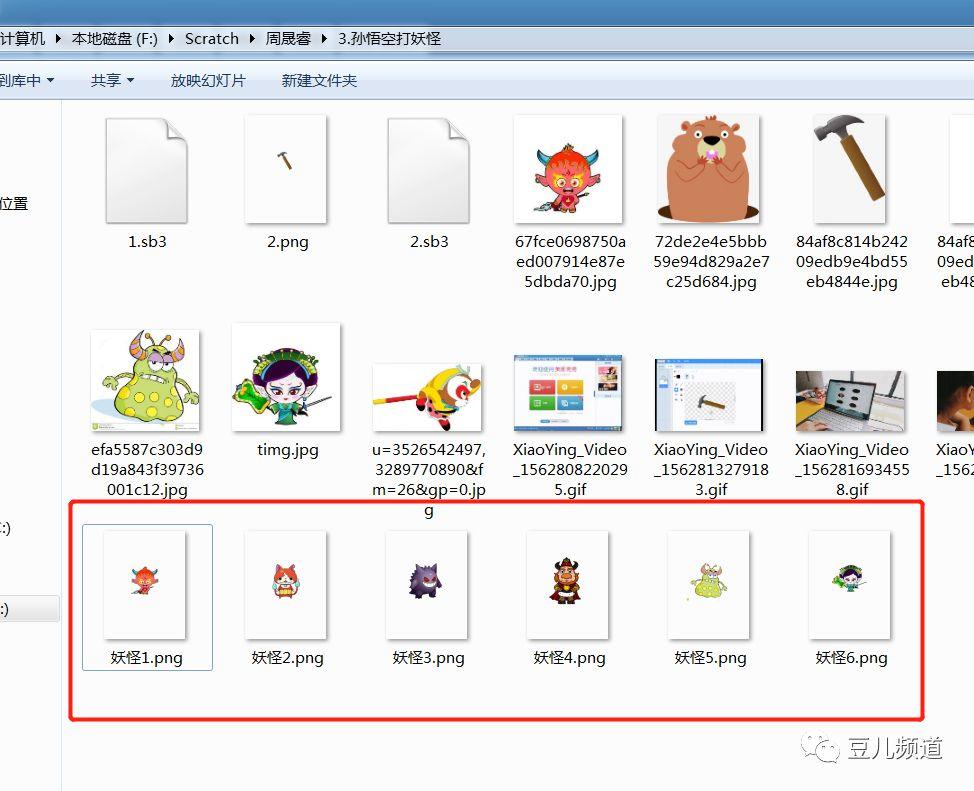Select the 妖怪3.png purple ghost icon
The height and width of the screenshot is (791, 974).
tap(427, 585)
